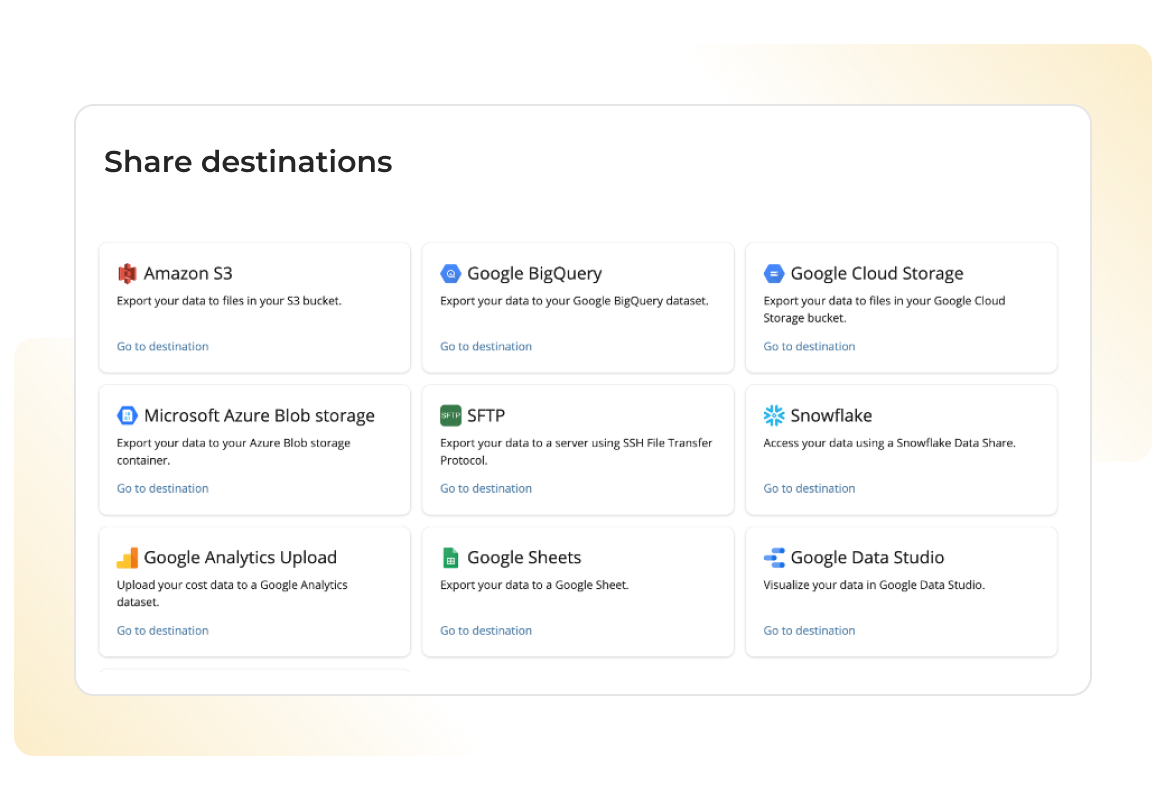Click 'Export your data to a Google Sheet.'
This screenshot has width=1168, height=800.
(534, 585)
